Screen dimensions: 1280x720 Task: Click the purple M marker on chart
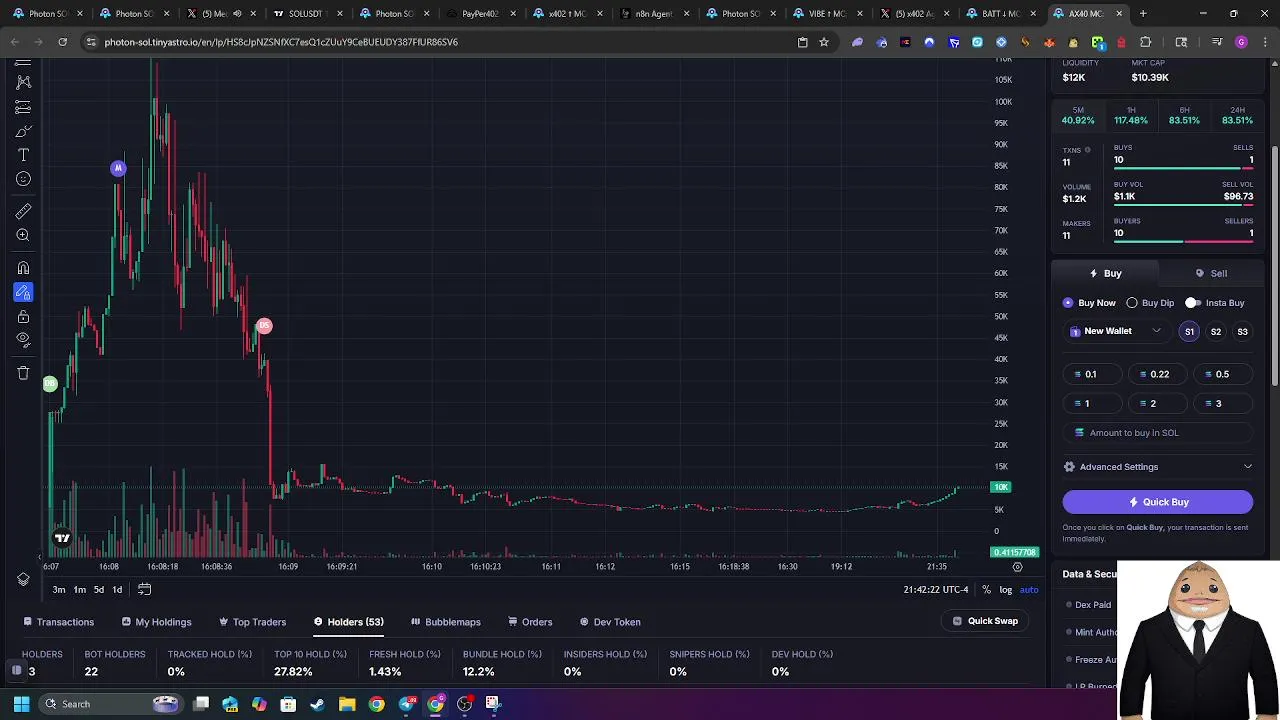point(118,168)
